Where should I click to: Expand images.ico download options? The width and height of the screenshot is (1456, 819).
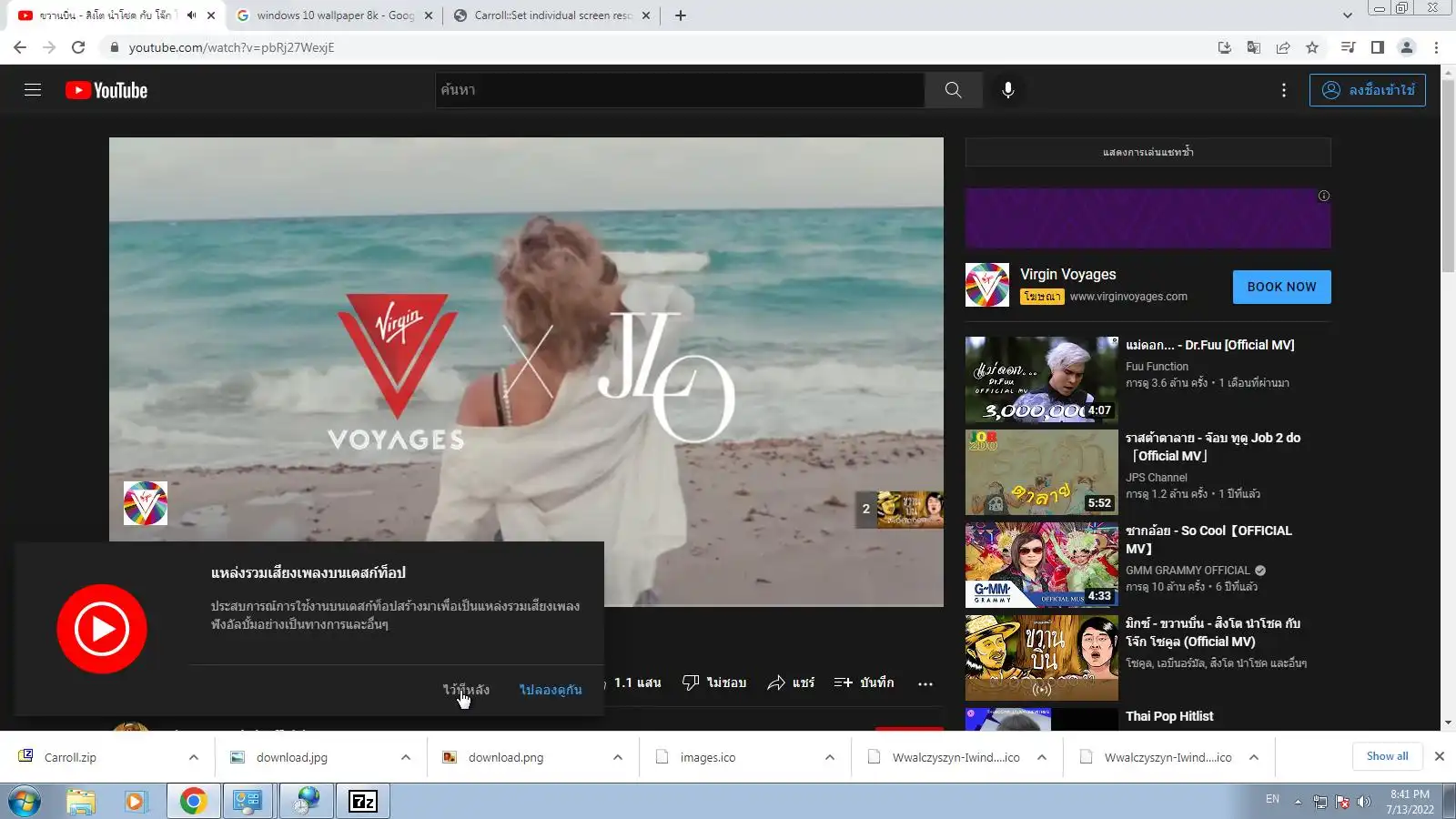829,757
